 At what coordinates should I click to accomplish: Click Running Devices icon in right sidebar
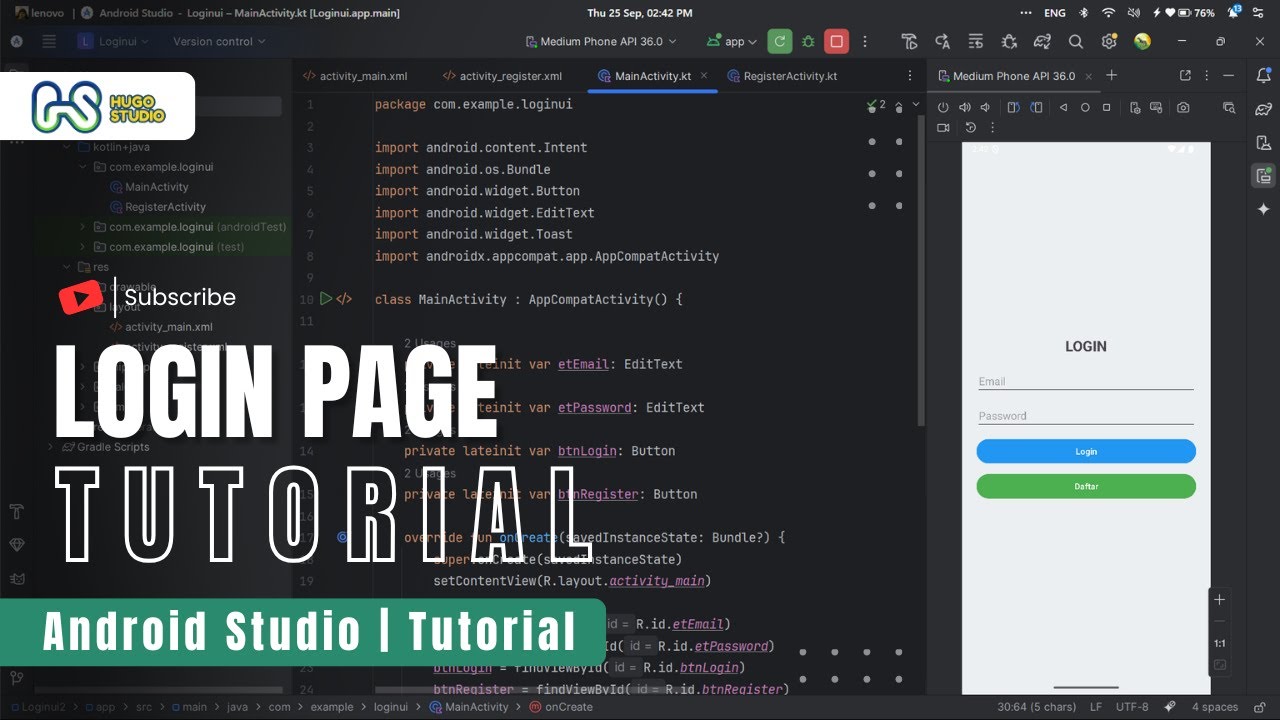(1264, 176)
